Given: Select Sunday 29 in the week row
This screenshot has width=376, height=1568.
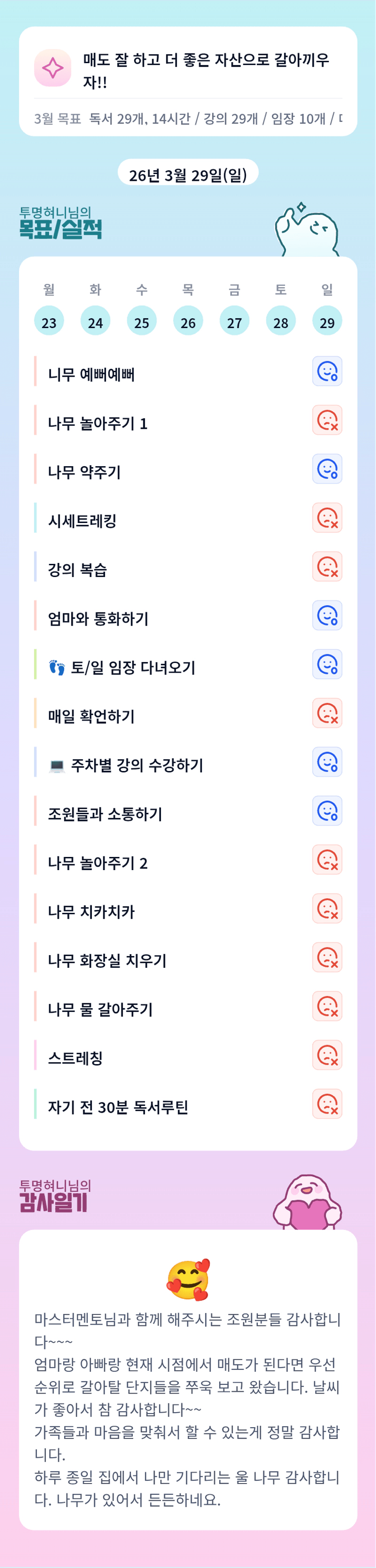Looking at the screenshot, I should click(326, 321).
